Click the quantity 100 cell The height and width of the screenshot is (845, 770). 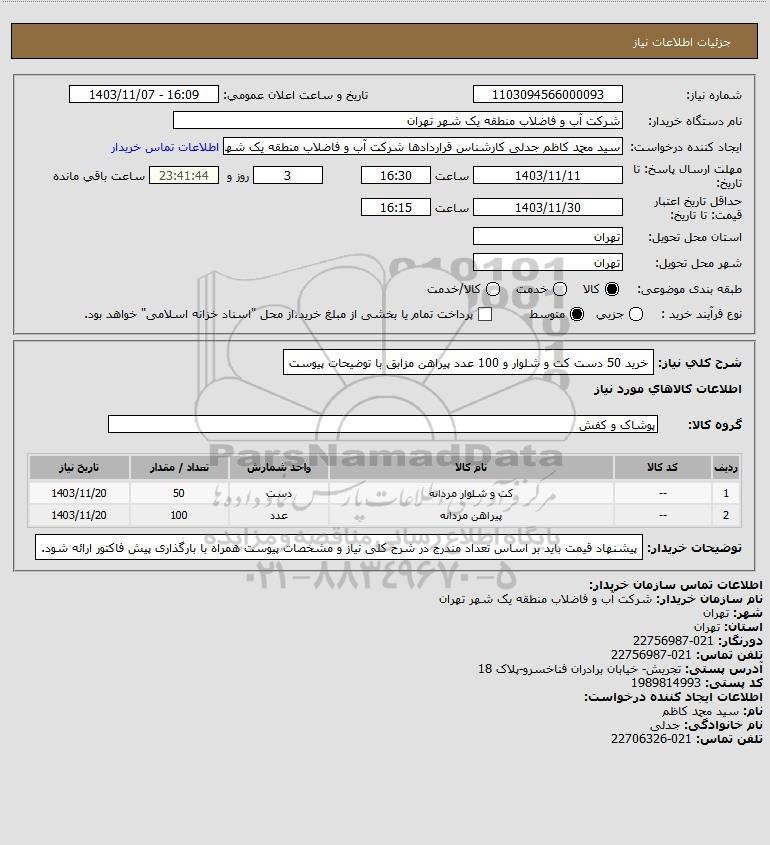(179, 516)
